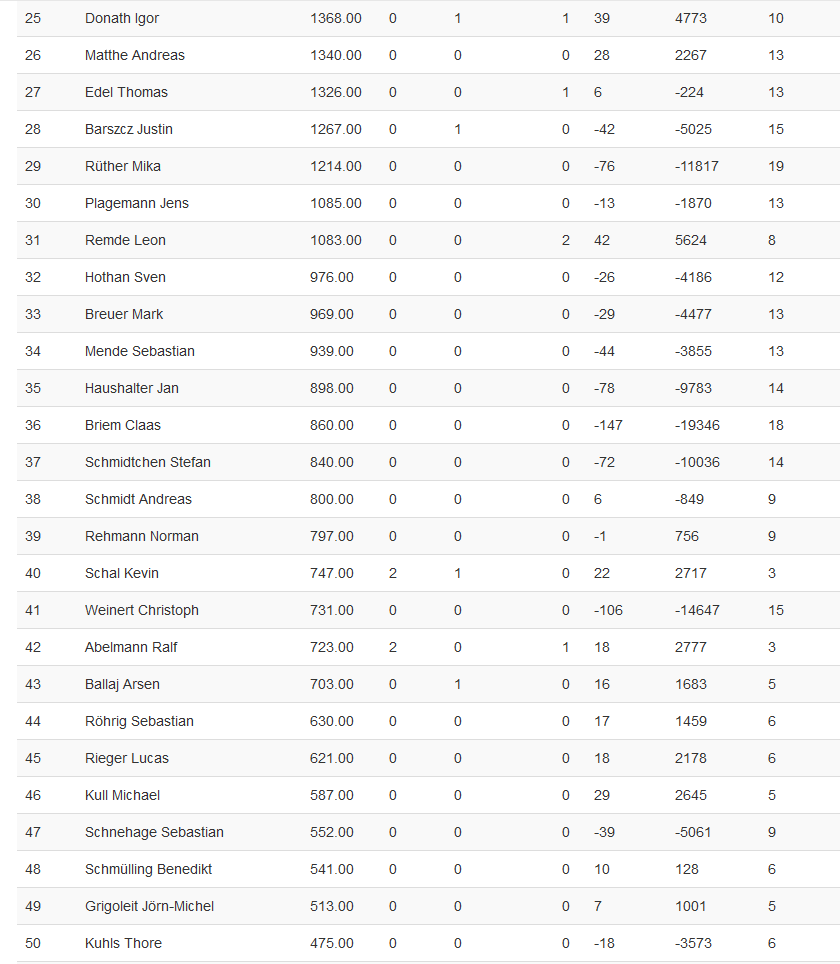The image size is (840, 964).
Task: Click the value -19346 in table
Action: pyautogui.click(x=697, y=425)
